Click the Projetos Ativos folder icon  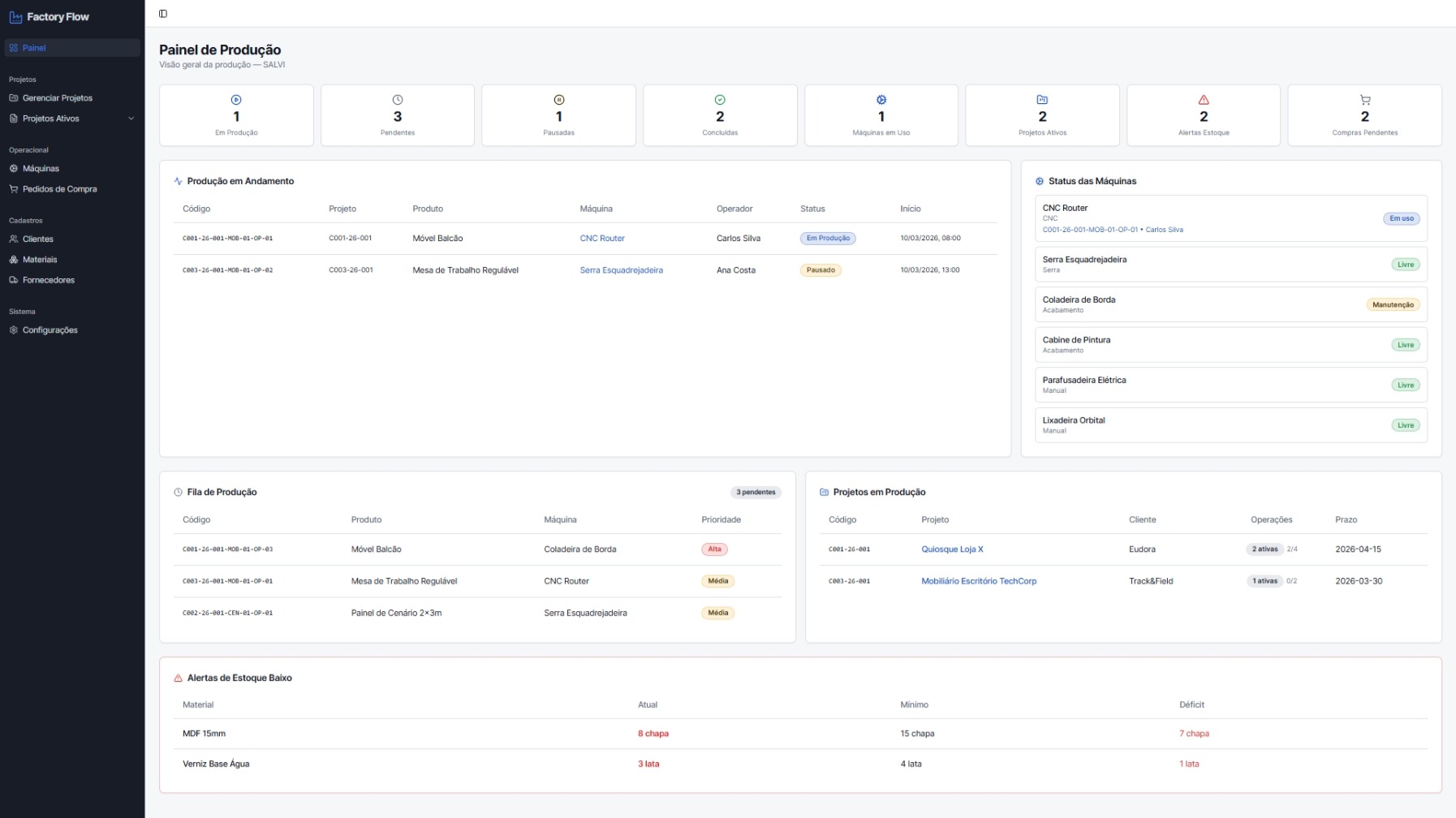pyautogui.click(x=1042, y=100)
